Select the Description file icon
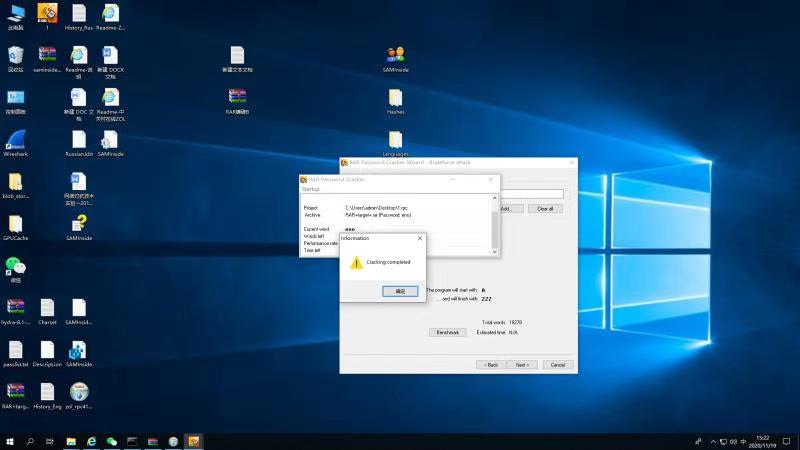Screen dimensions: 800x450 pos(47,354)
